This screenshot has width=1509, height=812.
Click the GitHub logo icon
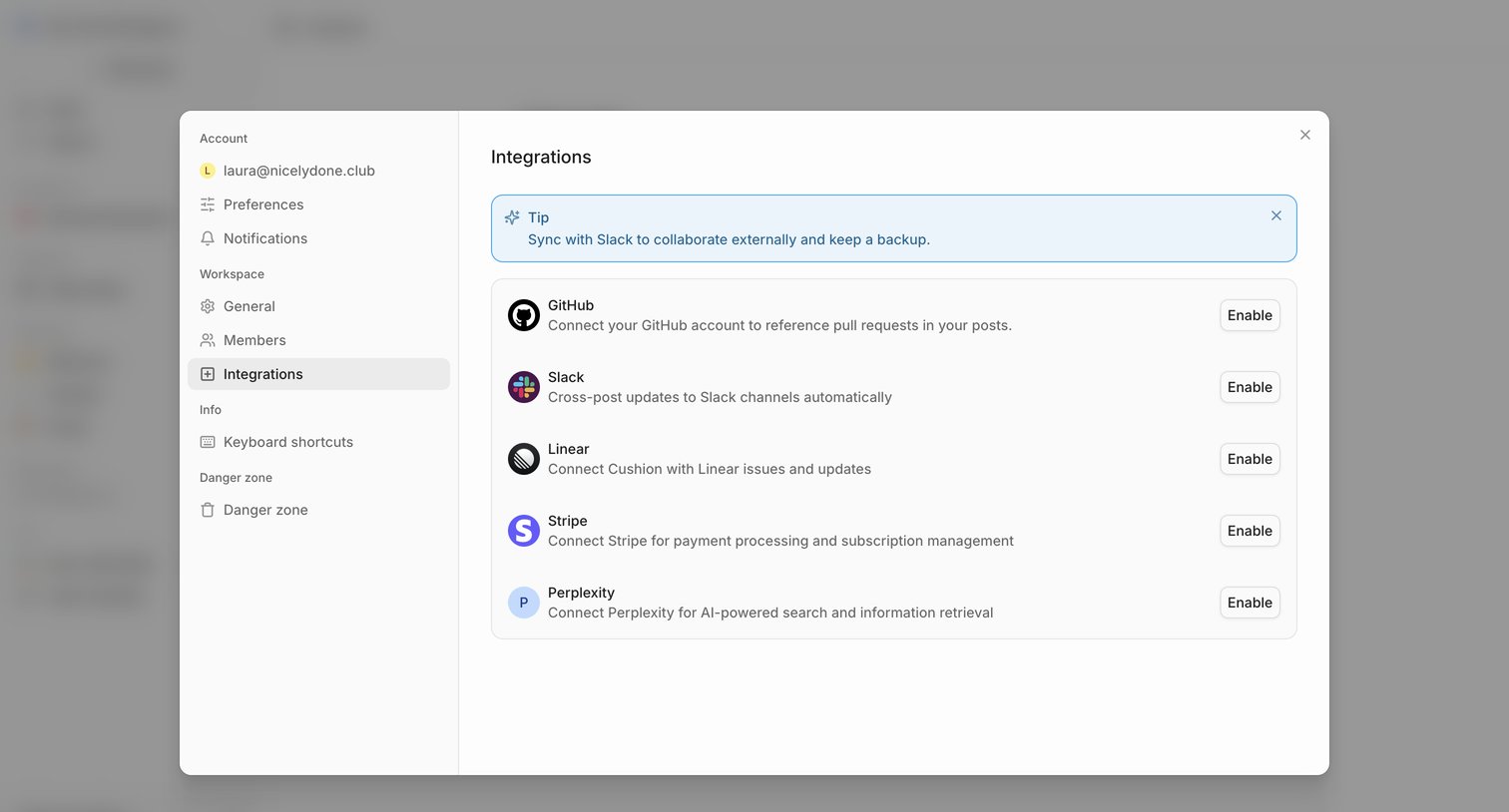coord(524,315)
